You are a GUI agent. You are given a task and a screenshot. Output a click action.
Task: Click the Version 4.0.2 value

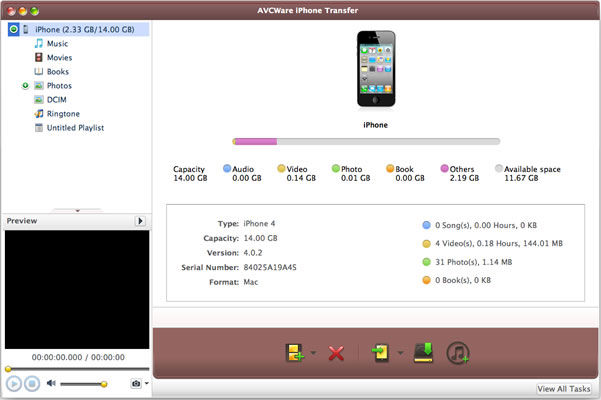click(253, 253)
